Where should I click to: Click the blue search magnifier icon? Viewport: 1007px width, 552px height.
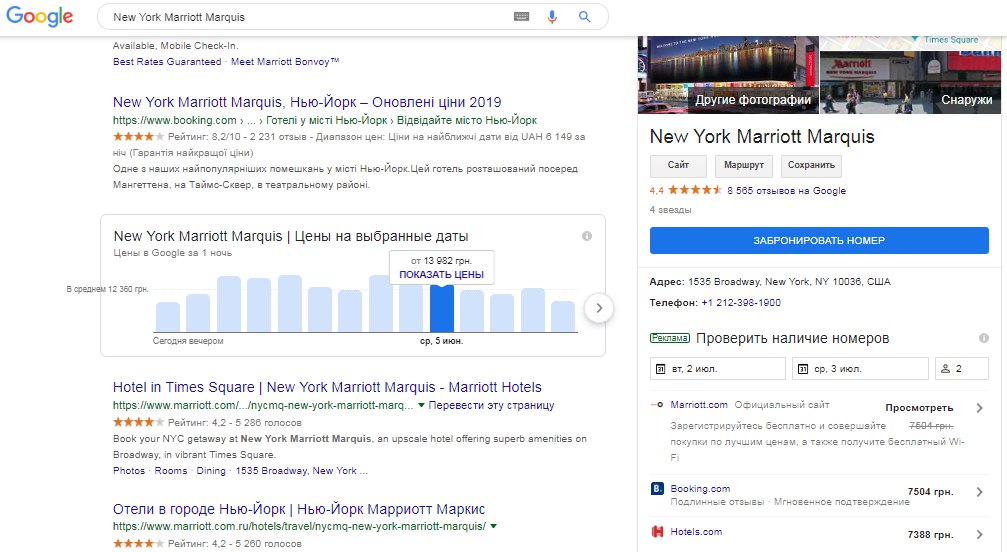click(x=584, y=17)
